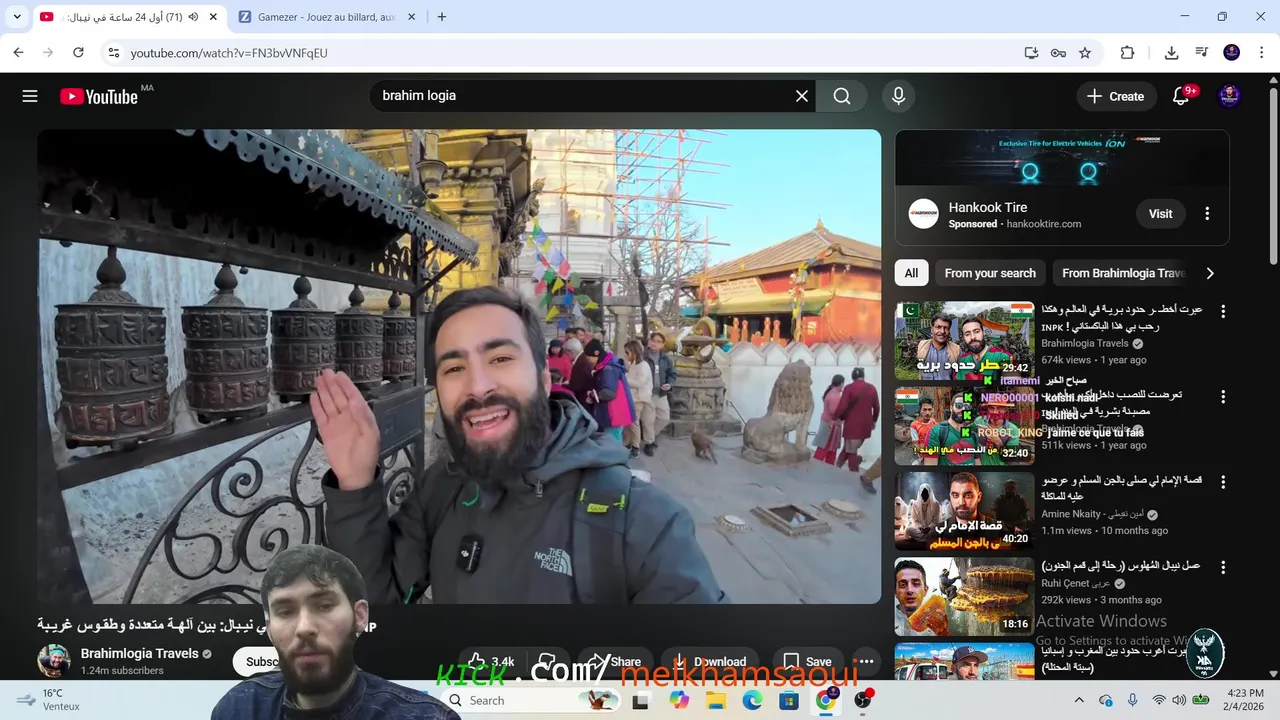Close the YouTube browser tab
The width and height of the screenshot is (1280, 720).
click(213, 17)
